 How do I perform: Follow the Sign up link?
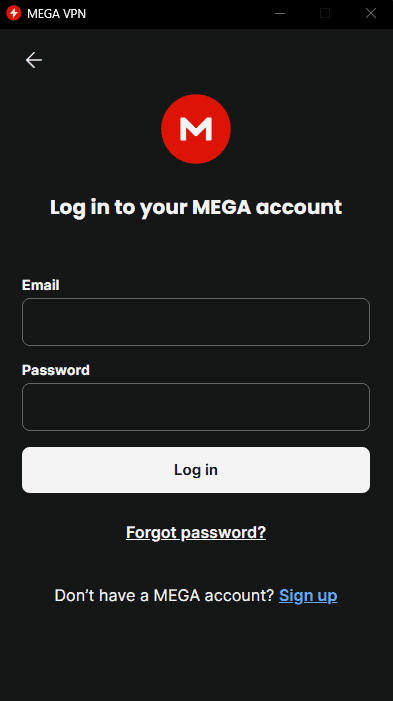click(x=308, y=595)
